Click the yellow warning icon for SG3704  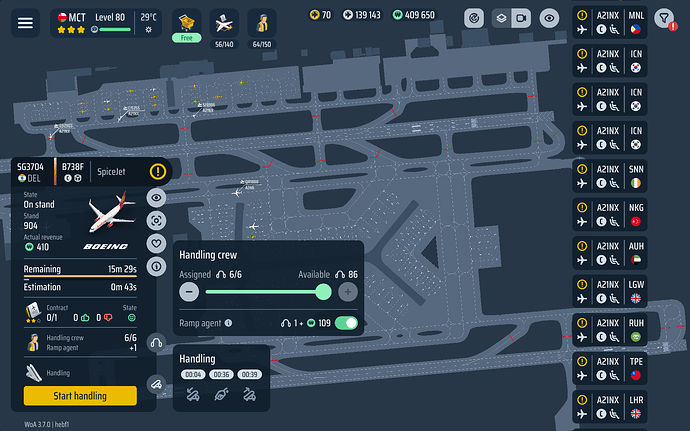click(x=158, y=172)
